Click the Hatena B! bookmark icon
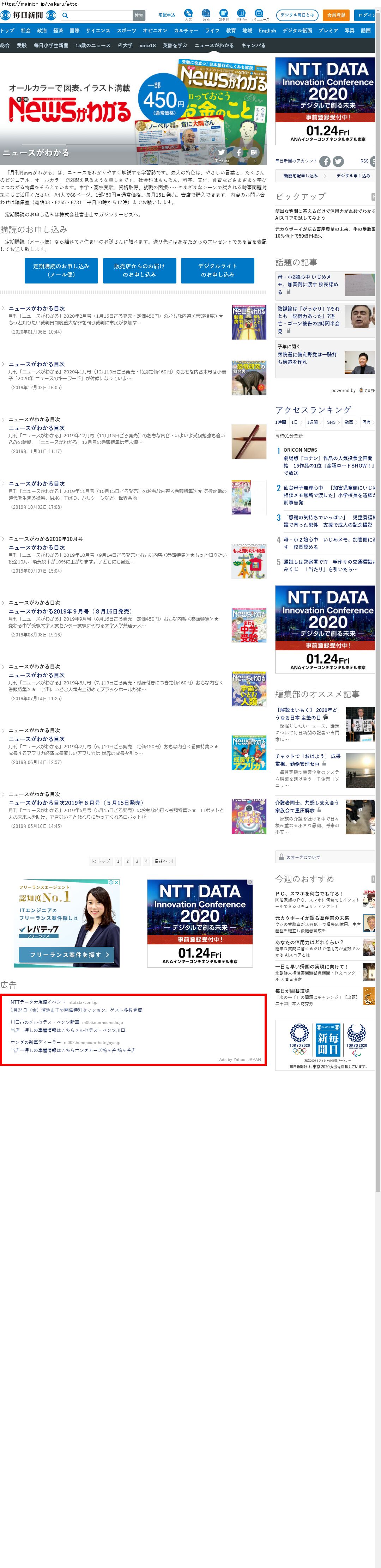The width and height of the screenshot is (381, 1568). pyautogui.click(x=254, y=152)
